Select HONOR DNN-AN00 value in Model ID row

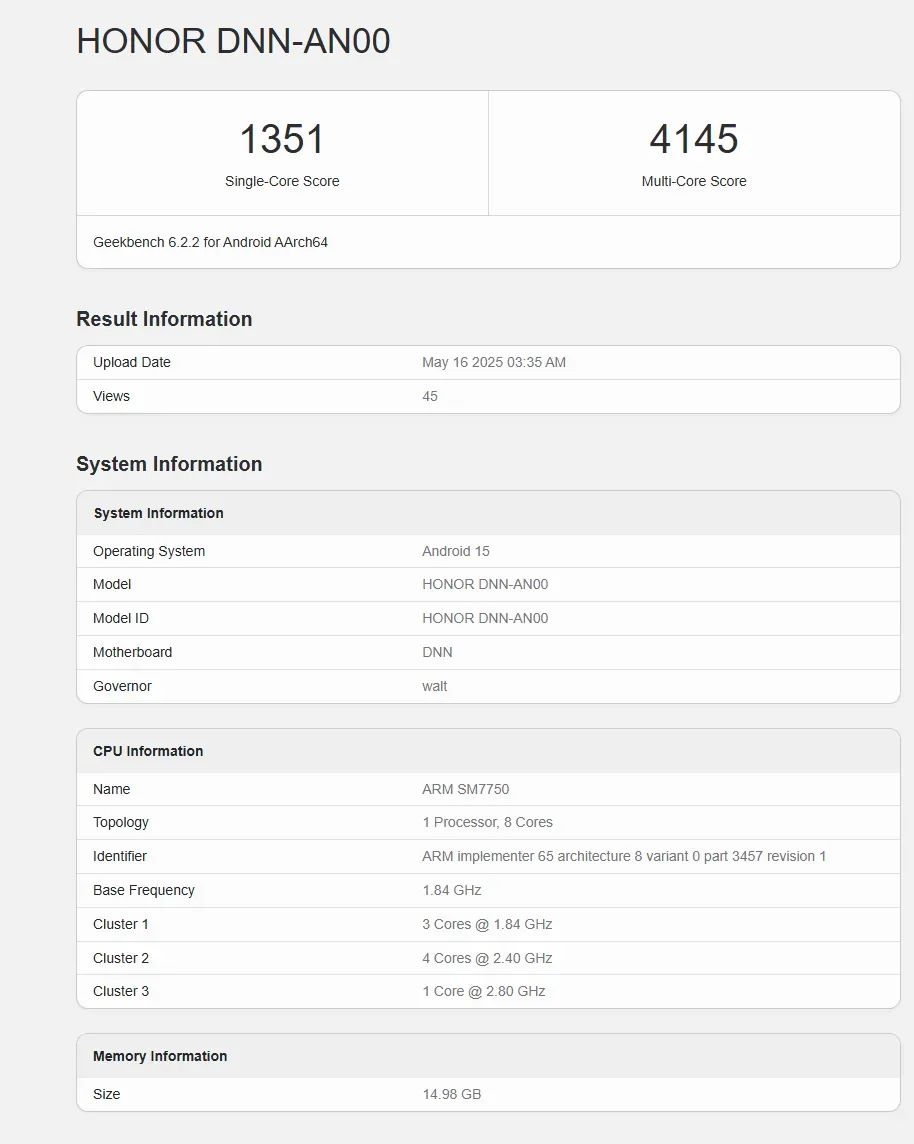(485, 618)
